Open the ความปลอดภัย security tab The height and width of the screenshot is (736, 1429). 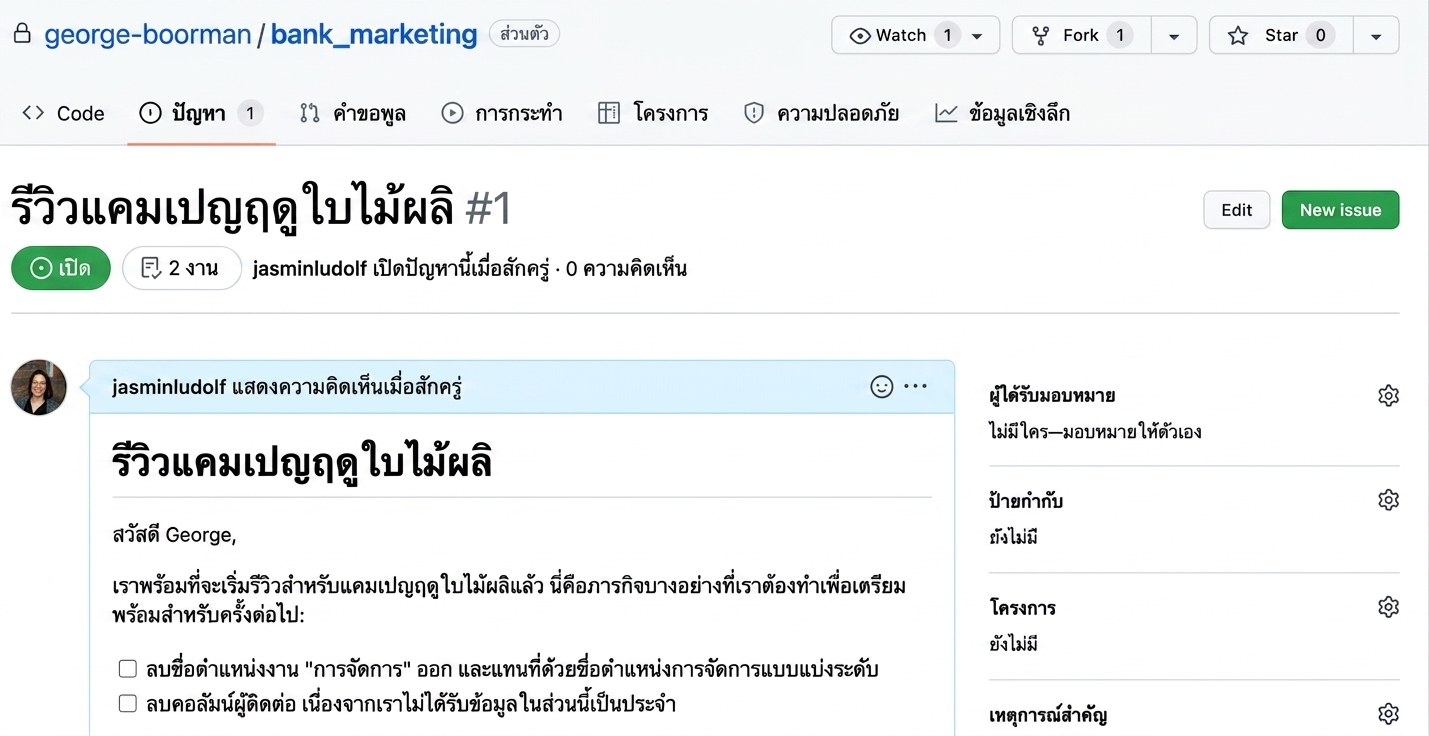[x=821, y=113]
